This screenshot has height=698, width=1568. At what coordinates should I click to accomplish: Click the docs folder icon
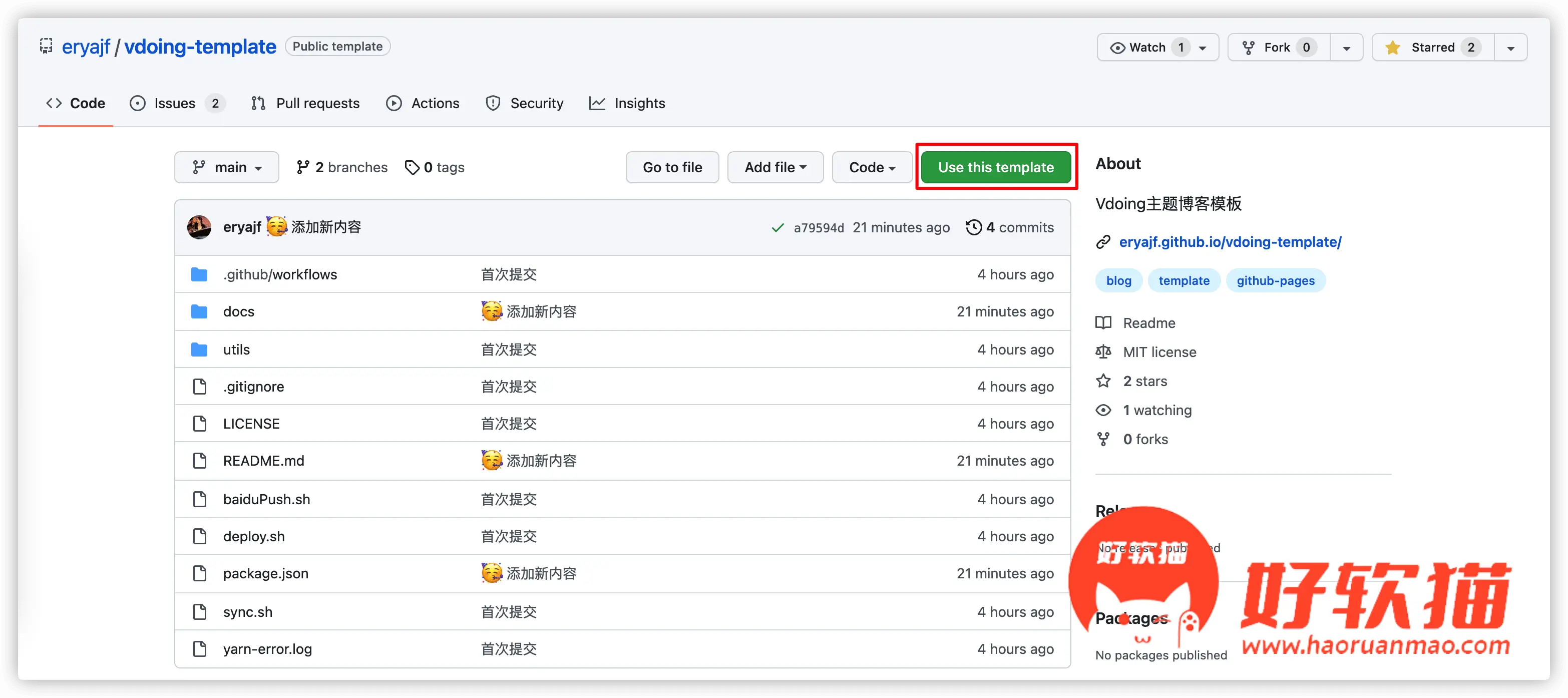point(199,311)
